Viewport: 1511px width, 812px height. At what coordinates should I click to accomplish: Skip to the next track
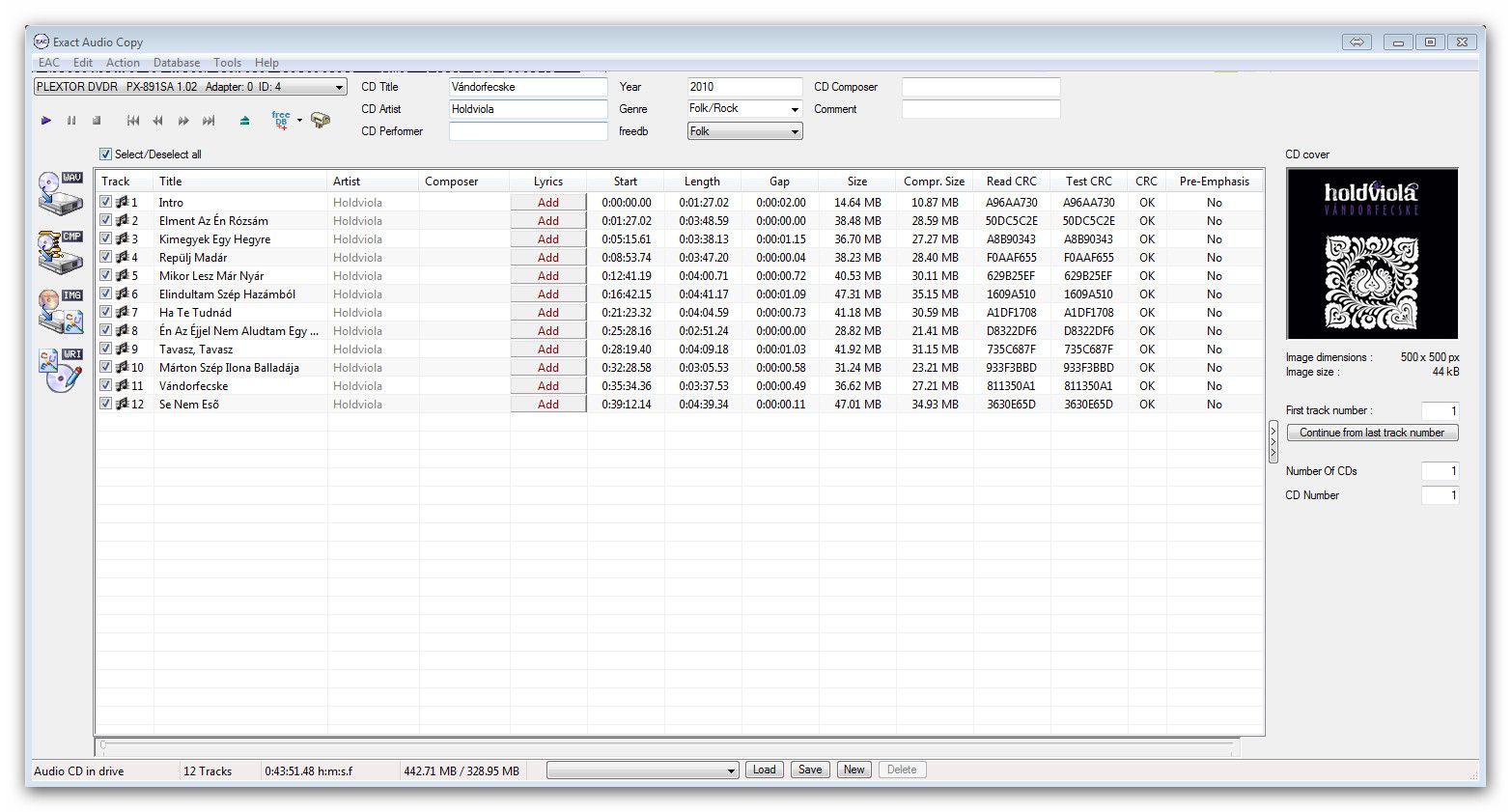click(x=209, y=121)
